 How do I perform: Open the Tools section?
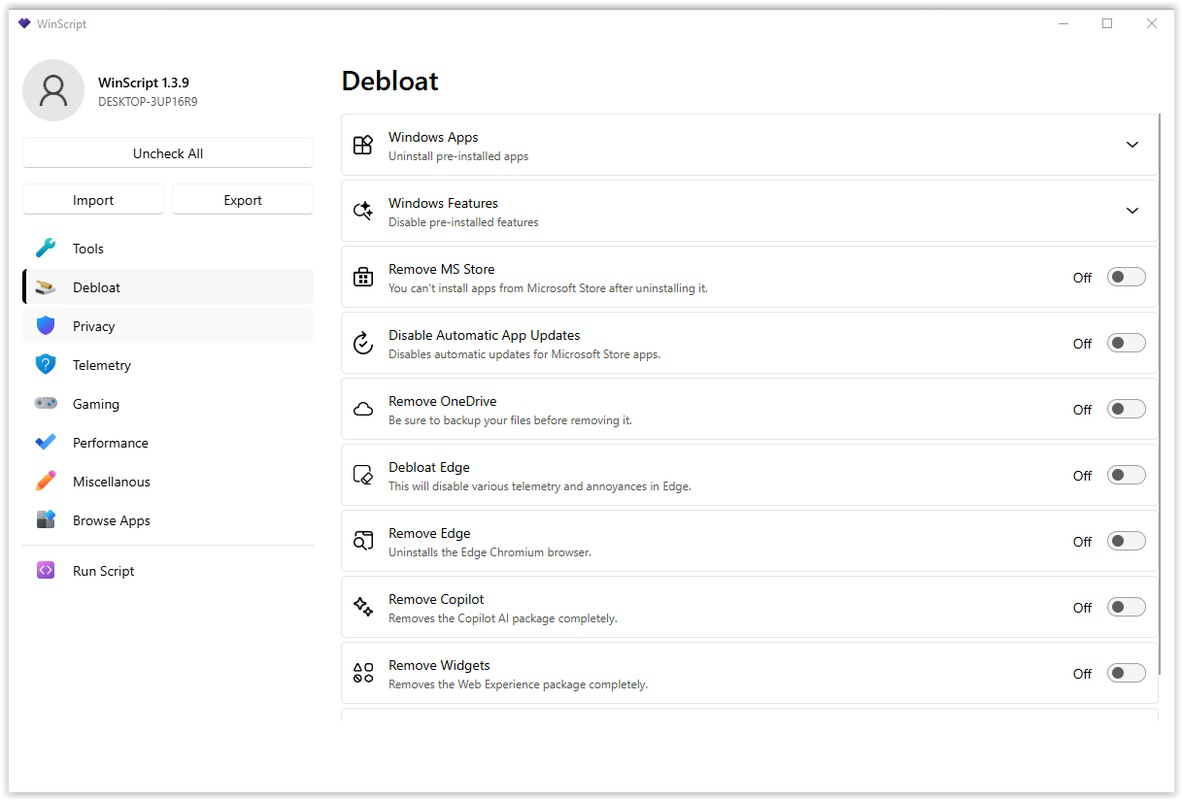point(168,248)
